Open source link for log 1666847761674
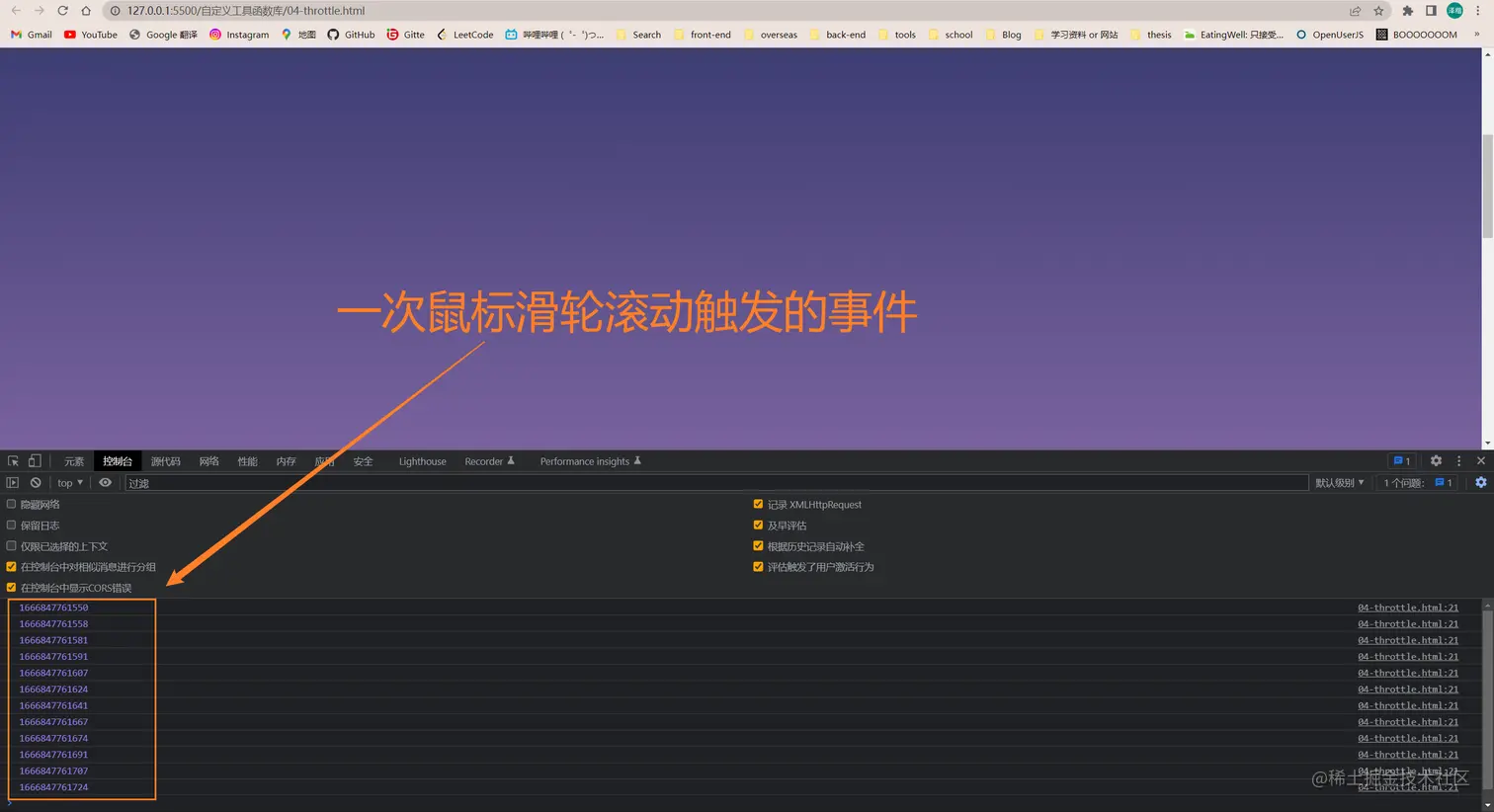Viewport: 1494px width, 812px height. (1408, 738)
